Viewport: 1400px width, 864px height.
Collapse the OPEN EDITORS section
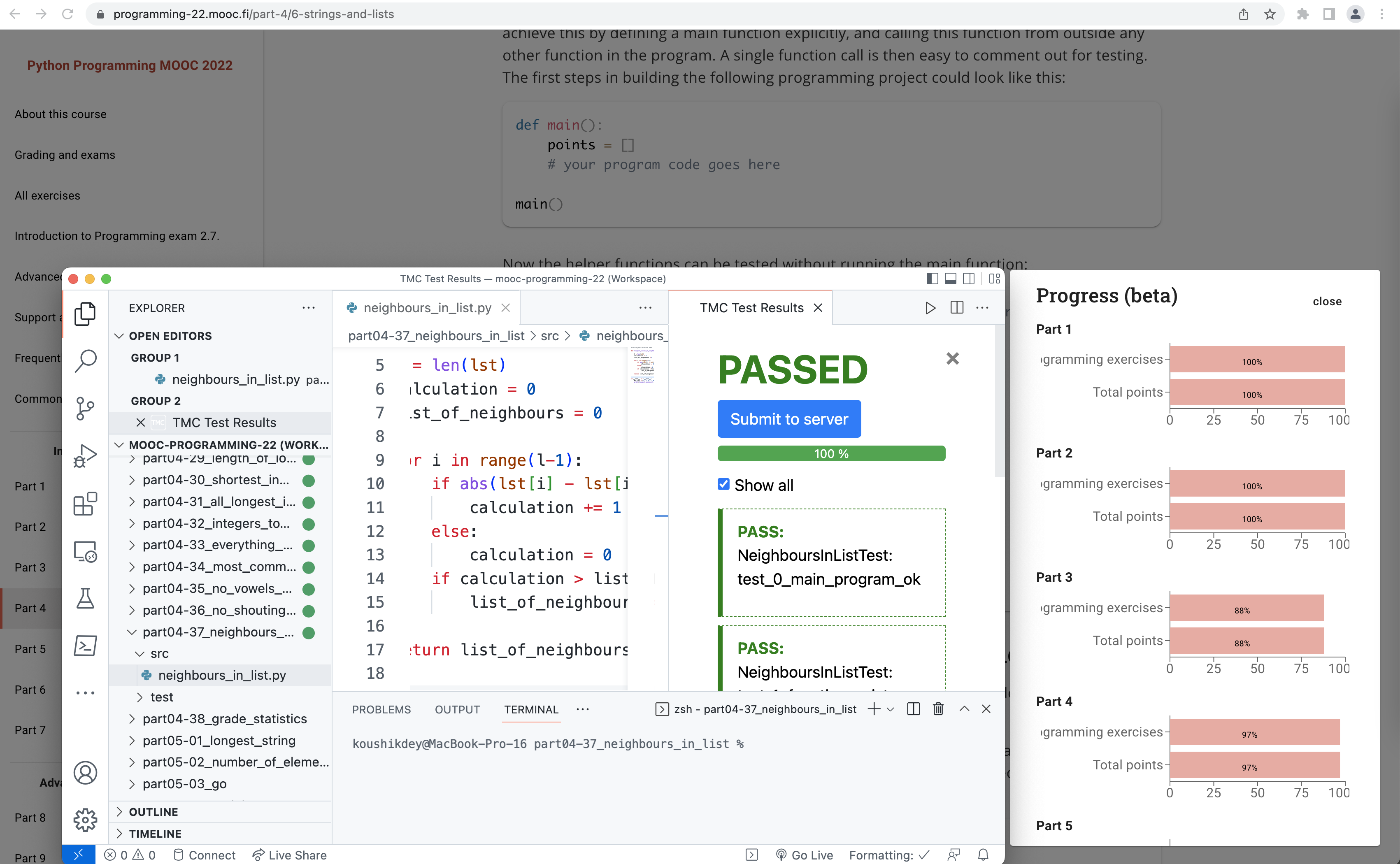pos(170,336)
